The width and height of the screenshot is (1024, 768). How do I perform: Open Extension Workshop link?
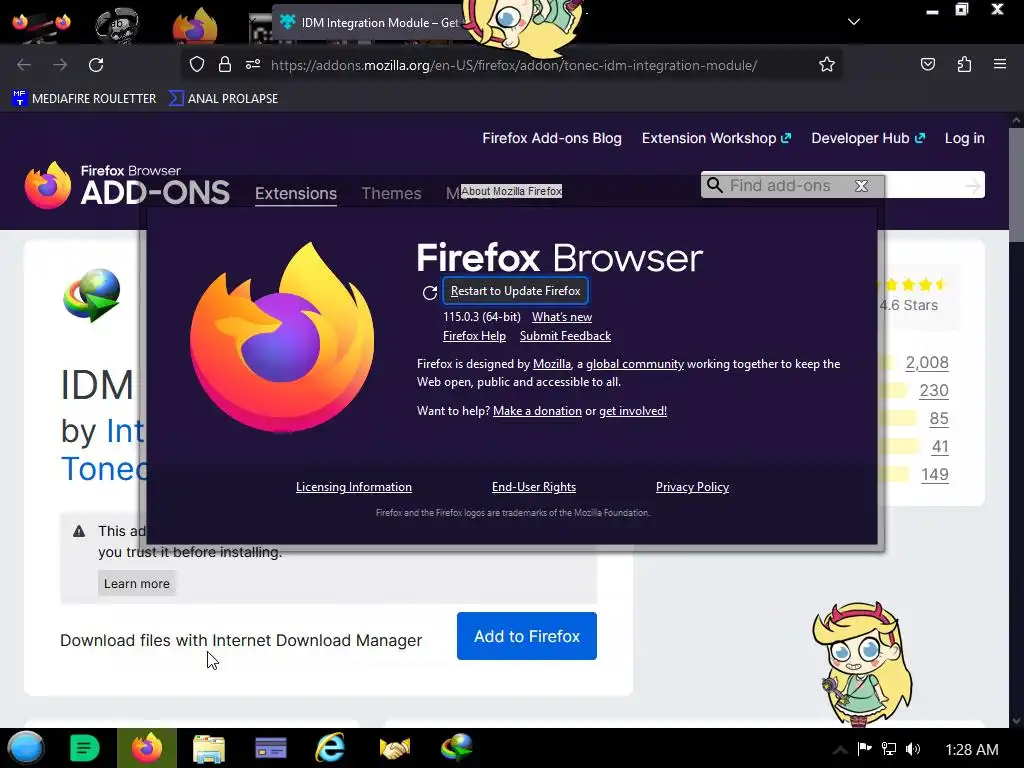716,138
